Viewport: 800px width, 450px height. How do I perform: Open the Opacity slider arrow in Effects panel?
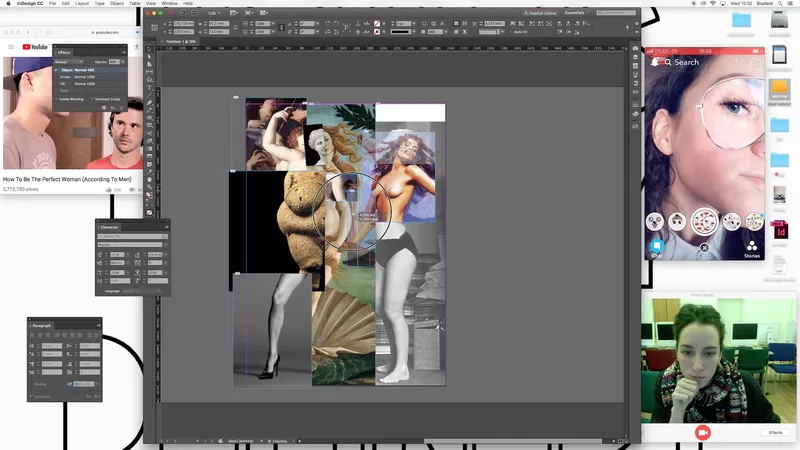[x=123, y=62]
